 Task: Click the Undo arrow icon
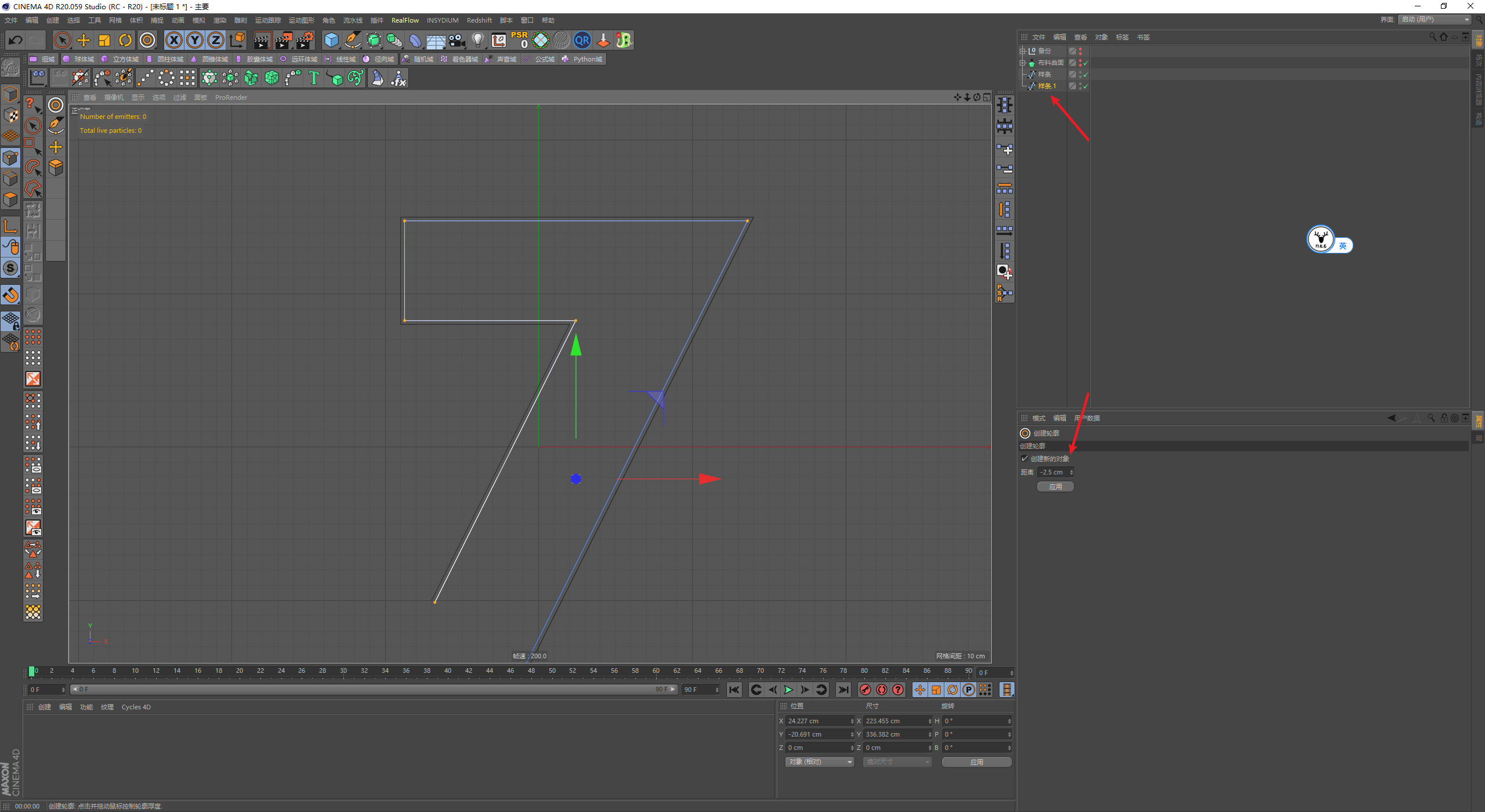(x=16, y=40)
